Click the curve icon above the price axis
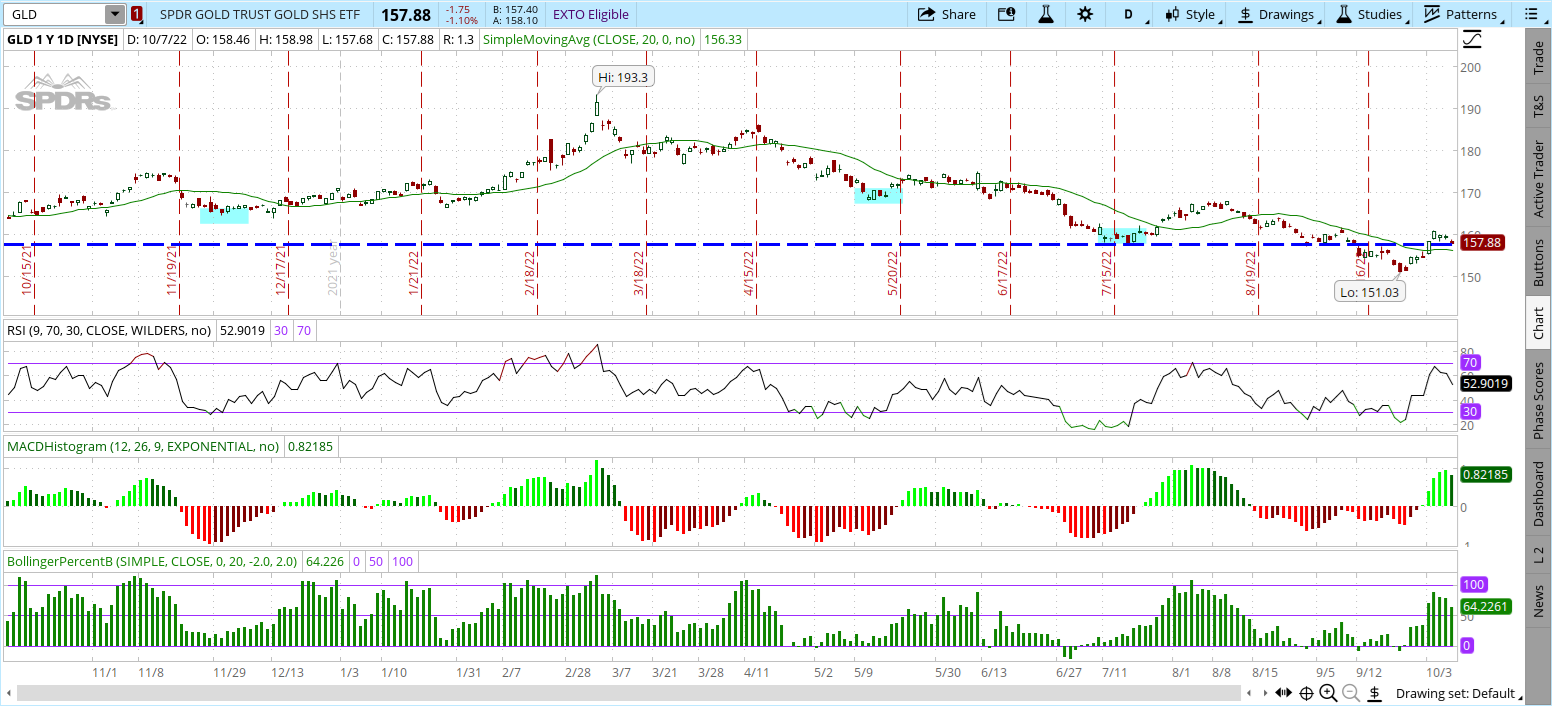Viewport: 1552px width, 706px height. pyautogui.click(x=1472, y=39)
